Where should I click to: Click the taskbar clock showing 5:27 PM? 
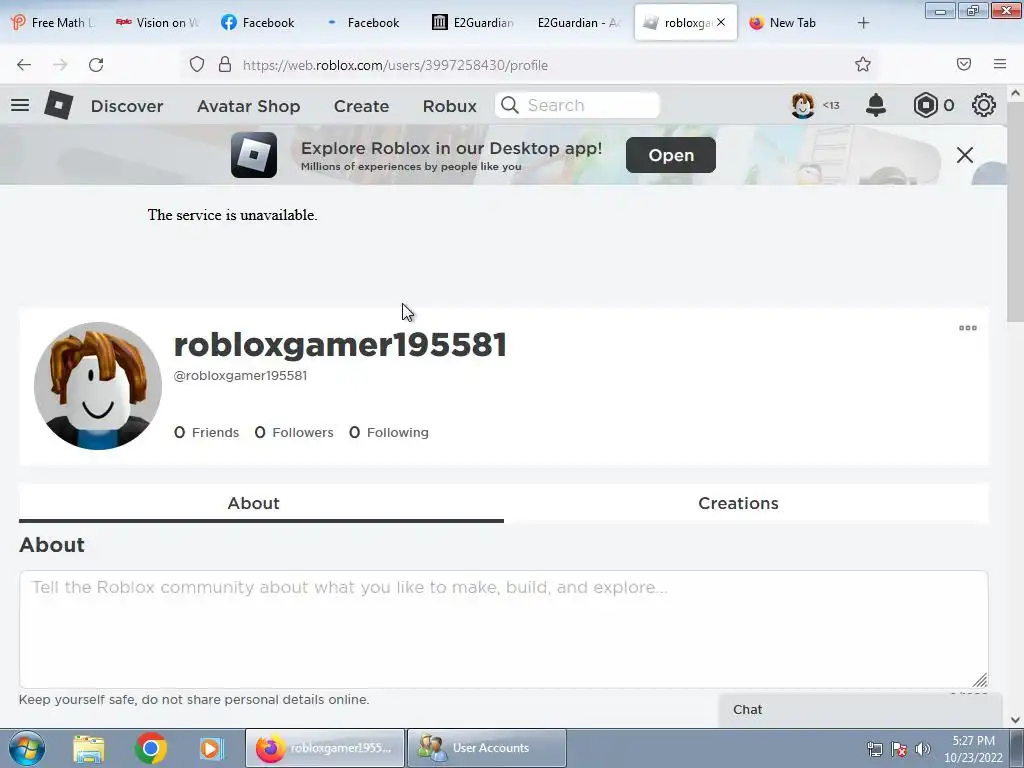(973, 749)
